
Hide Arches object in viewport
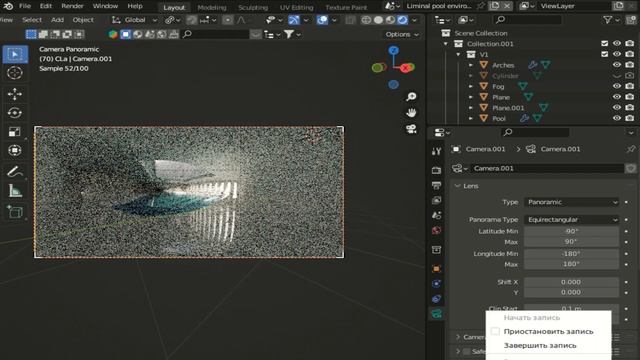(x=617, y=65)
